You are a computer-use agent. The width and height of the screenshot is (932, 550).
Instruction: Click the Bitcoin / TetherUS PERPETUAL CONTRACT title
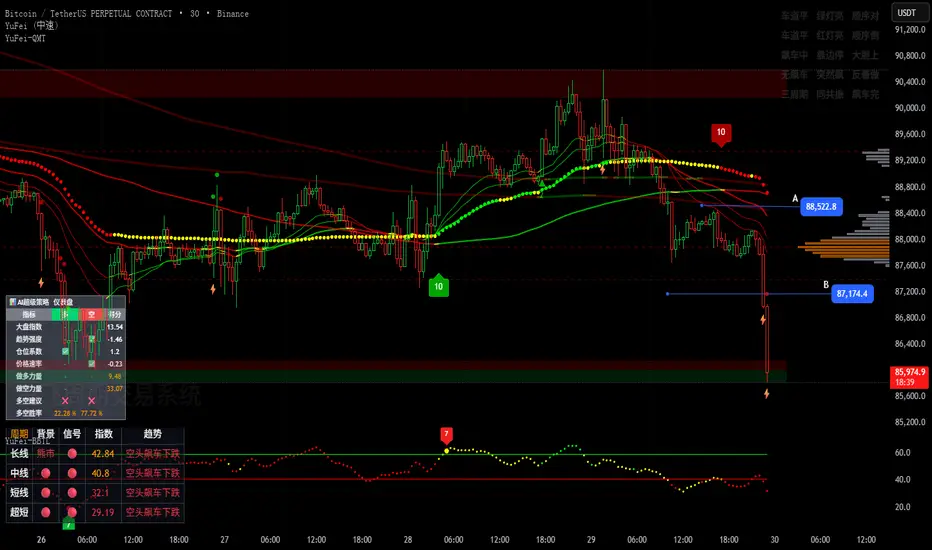89,13
